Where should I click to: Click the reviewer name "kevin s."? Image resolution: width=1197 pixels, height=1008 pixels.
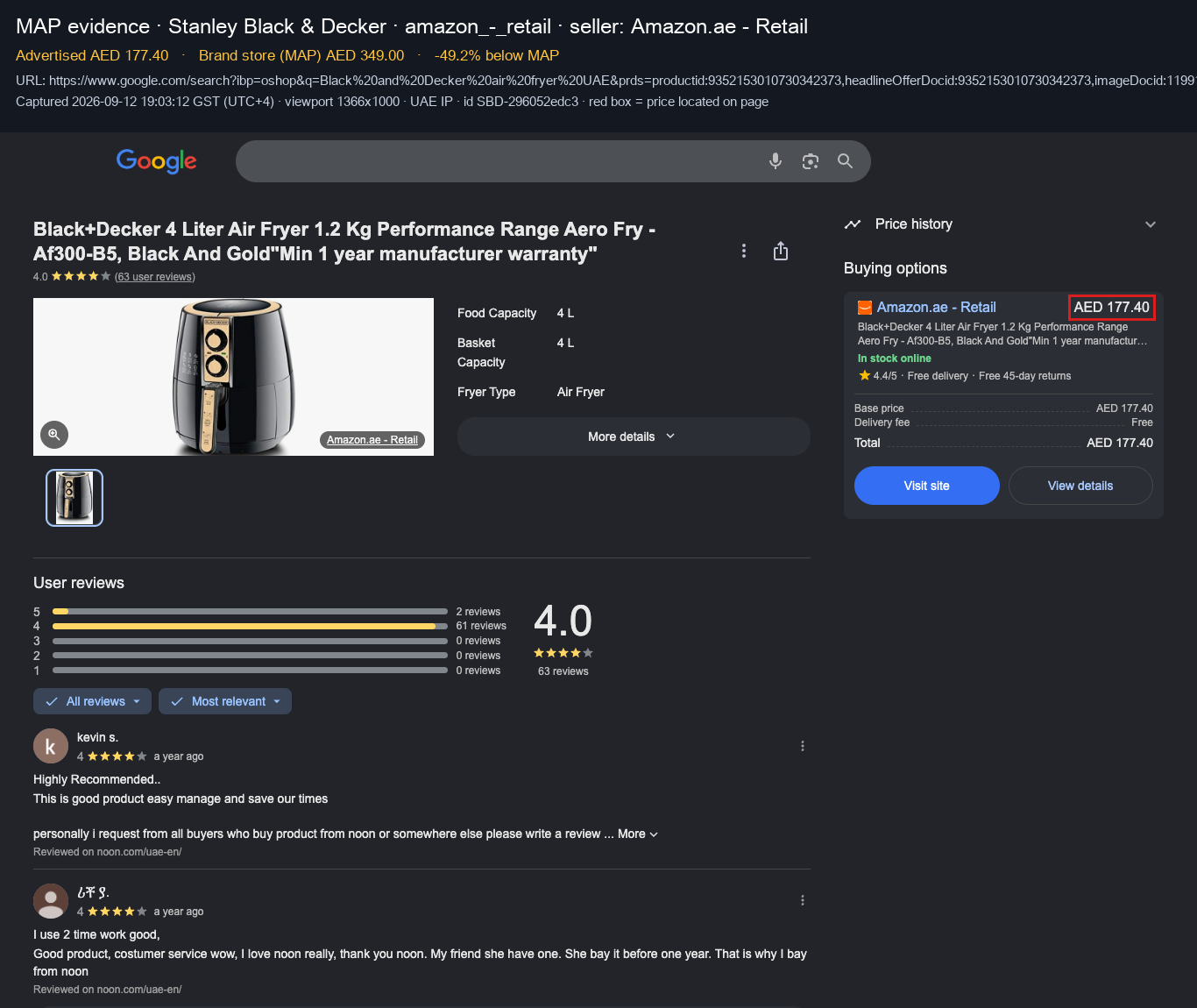tap(97, 737)
